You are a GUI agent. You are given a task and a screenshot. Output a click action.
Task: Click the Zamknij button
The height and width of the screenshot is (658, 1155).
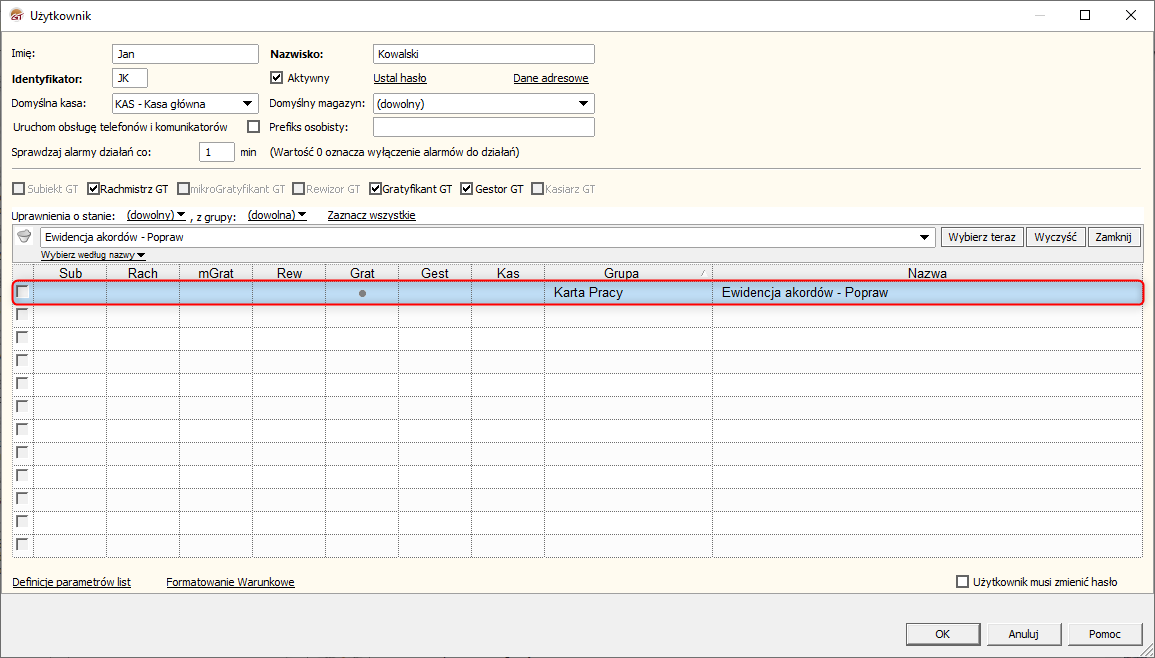click(1114, 237)
